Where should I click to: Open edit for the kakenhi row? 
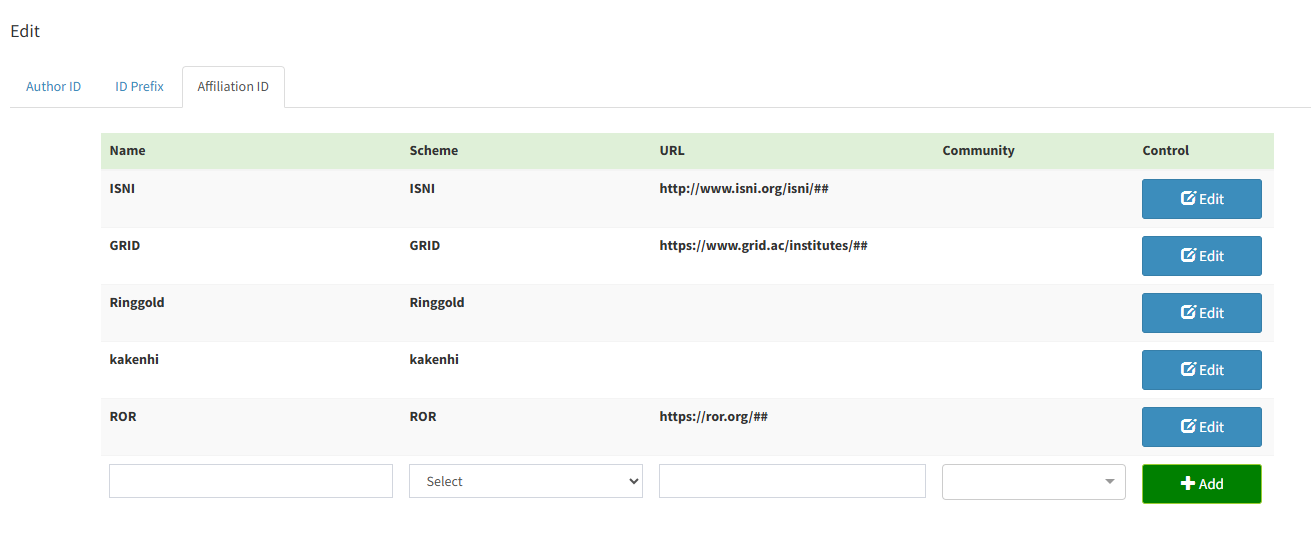1201,369
